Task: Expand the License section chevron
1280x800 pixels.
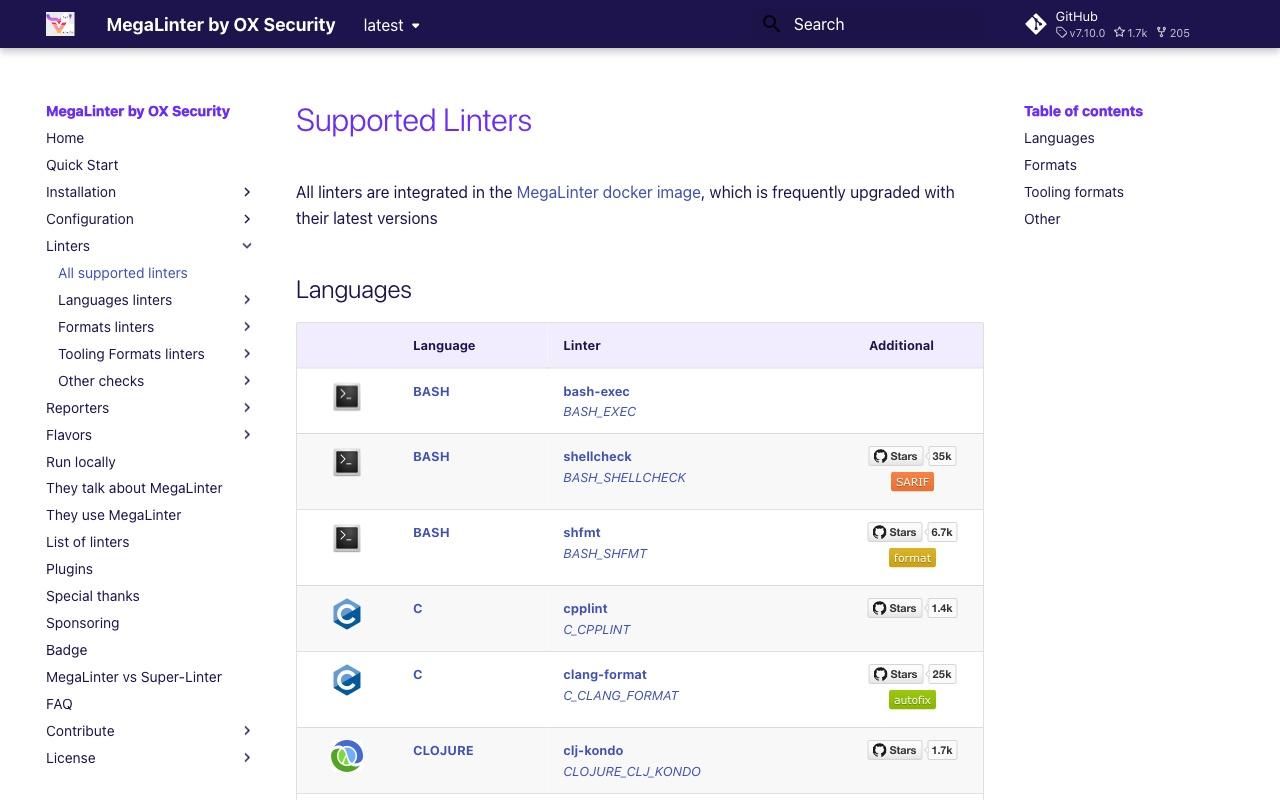Action: (247, 758)
